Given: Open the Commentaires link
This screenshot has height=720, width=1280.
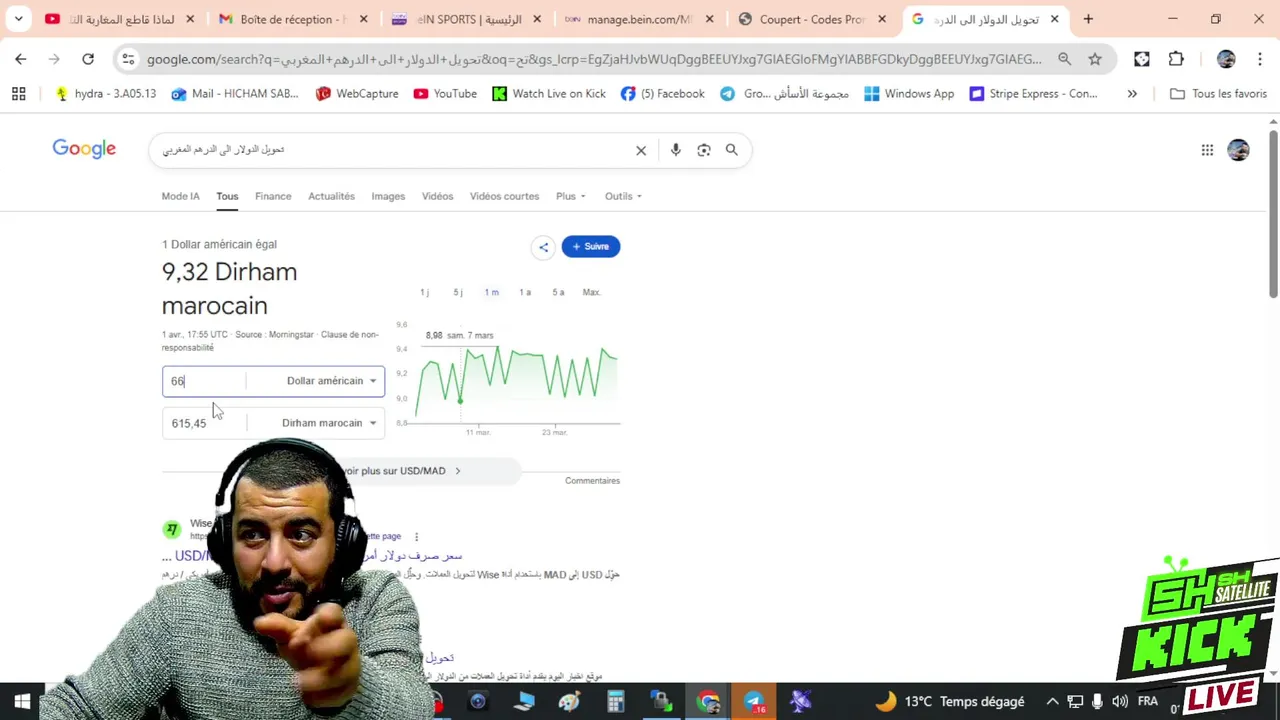Looking at the screenshot, I should coord(592,481).
